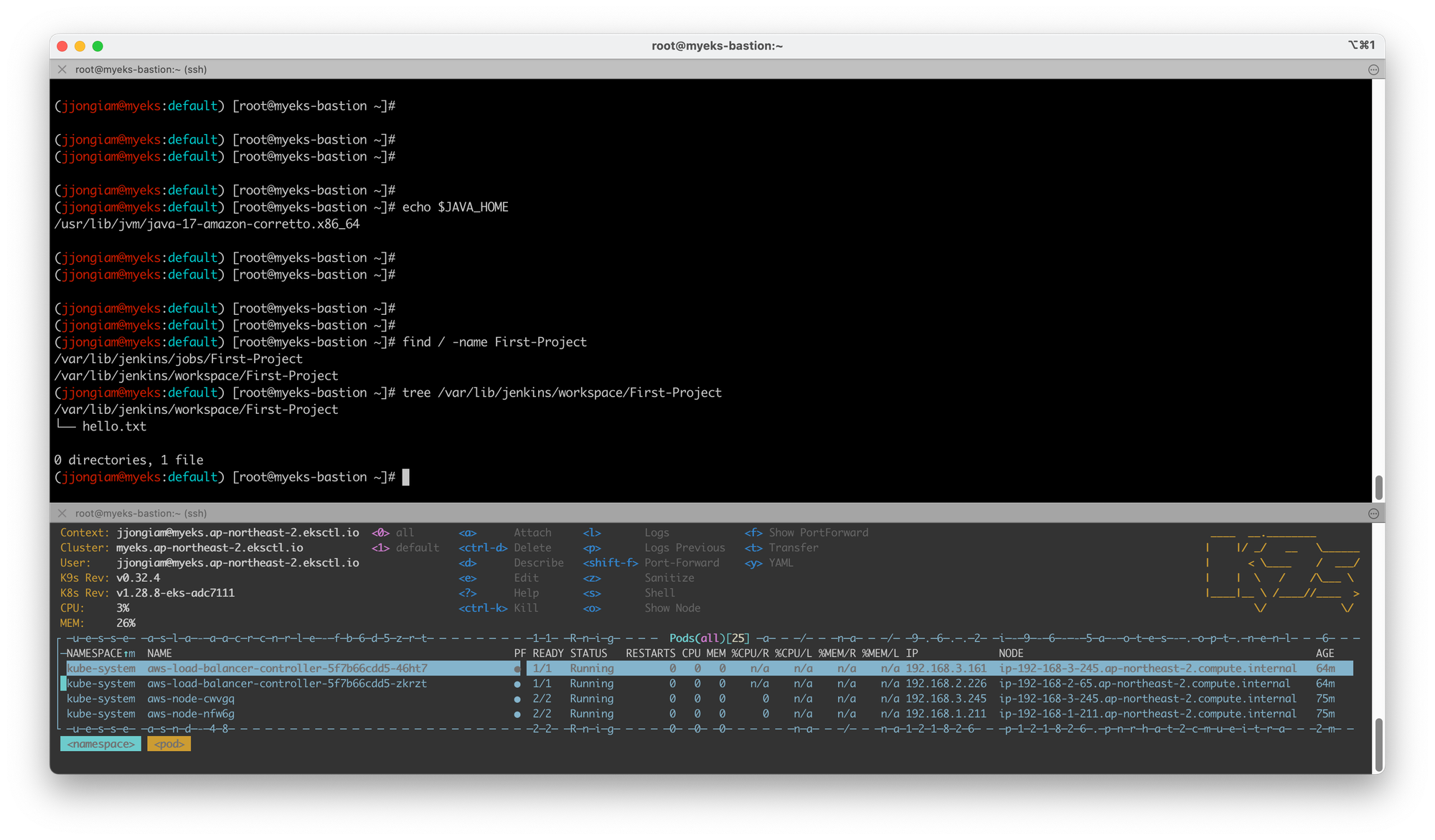Open bottom pane options menu icon

(1373, 514)
